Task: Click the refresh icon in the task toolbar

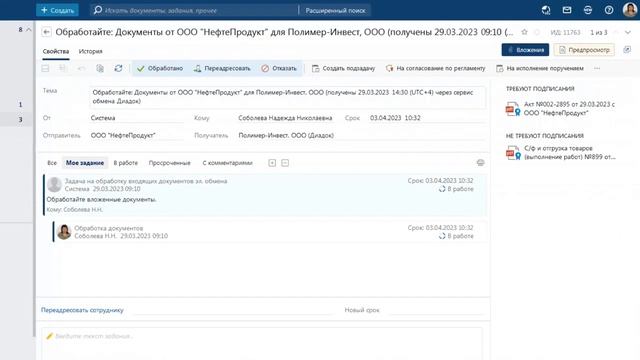Action: coord(118,68)
